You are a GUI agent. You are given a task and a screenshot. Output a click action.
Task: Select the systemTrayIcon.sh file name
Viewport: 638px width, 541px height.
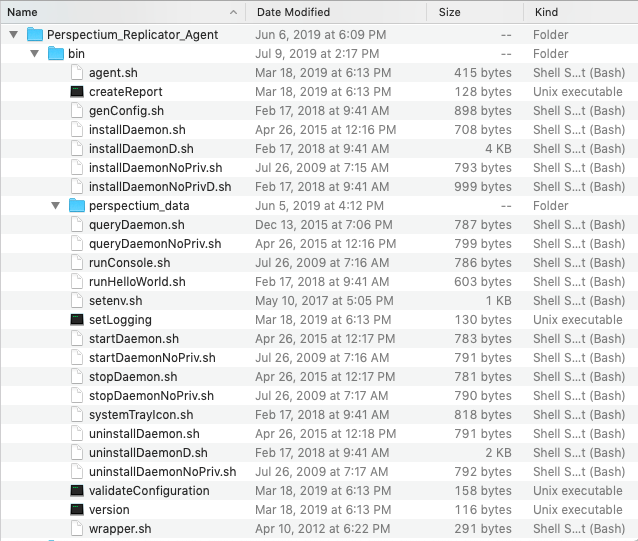coord(141,415)
